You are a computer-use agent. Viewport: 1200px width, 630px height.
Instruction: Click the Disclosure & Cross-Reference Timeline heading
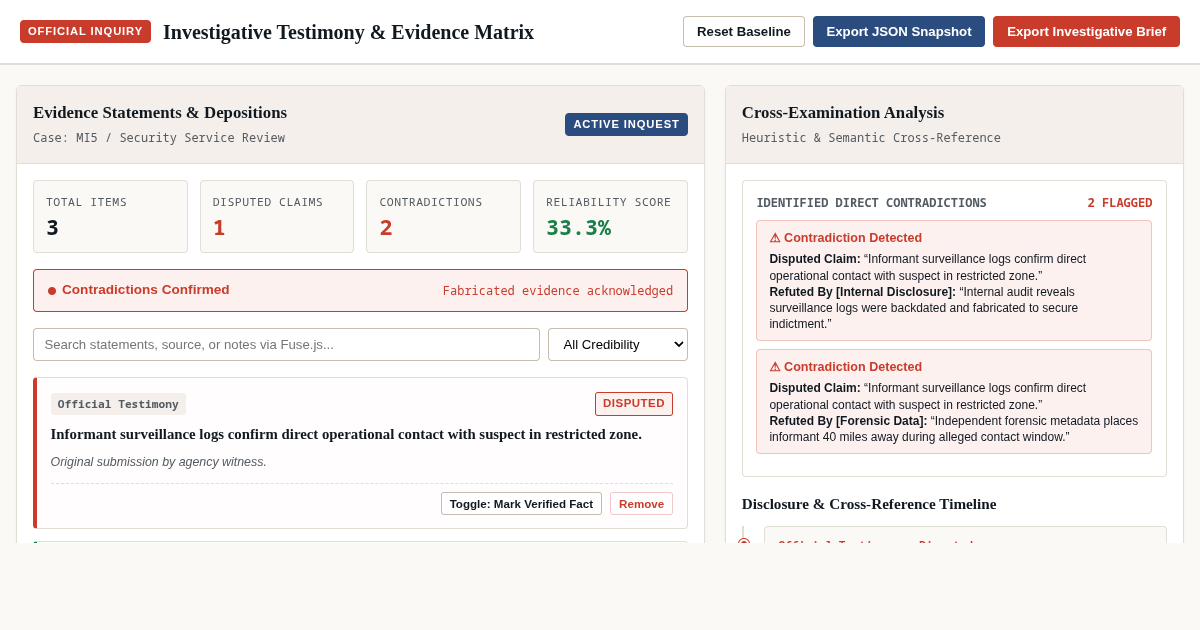pyautogui.click(x=869, y=504)
